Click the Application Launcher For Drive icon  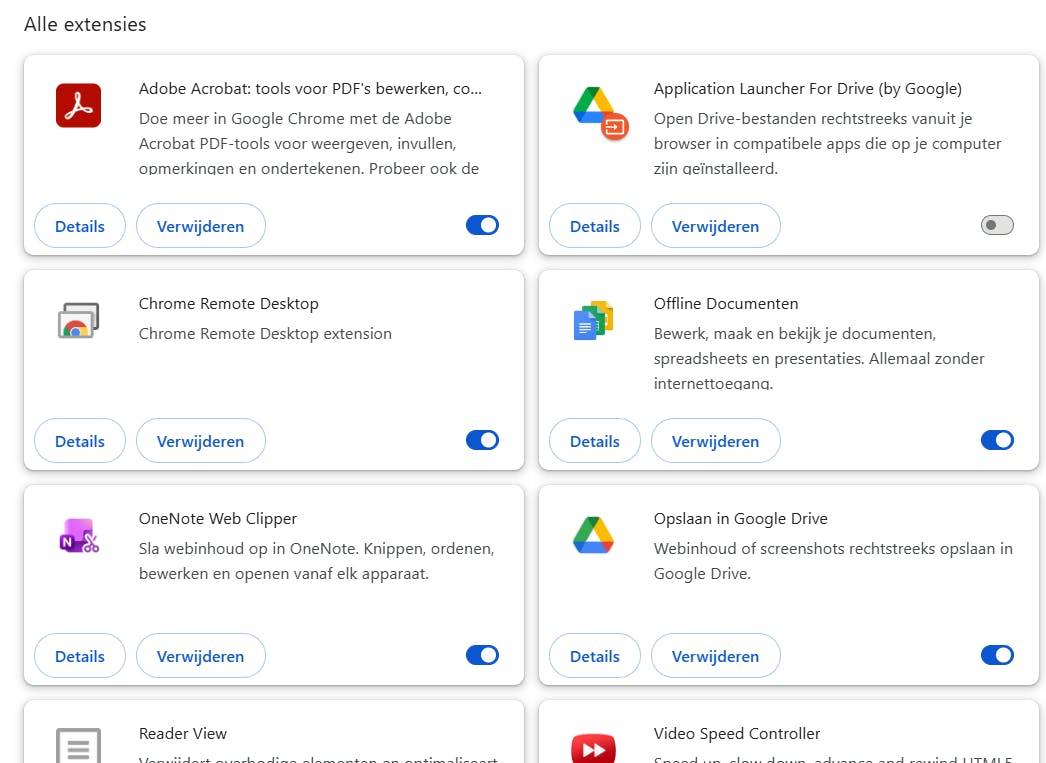pos(599,110)
